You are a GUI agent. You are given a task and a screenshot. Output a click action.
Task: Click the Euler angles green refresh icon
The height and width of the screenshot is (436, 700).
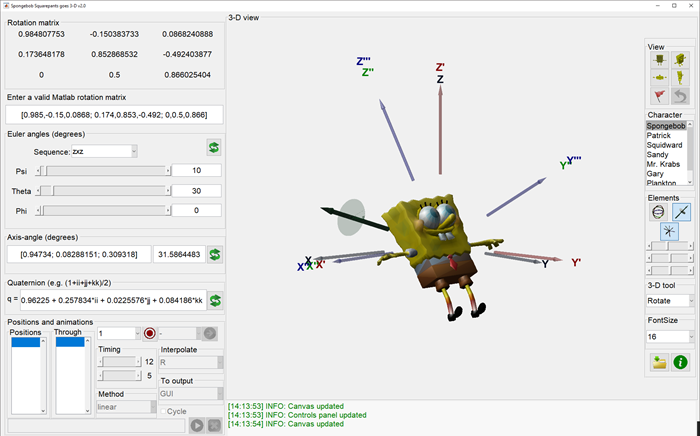point(213,148)
